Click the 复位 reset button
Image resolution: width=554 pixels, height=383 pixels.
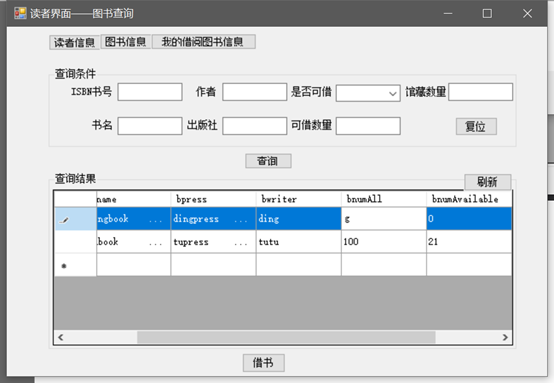pyautogui.click(x=476, y=126)
